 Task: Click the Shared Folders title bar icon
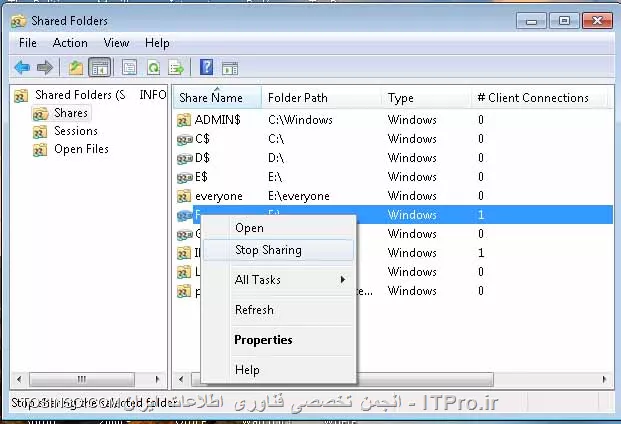(19, 21)
